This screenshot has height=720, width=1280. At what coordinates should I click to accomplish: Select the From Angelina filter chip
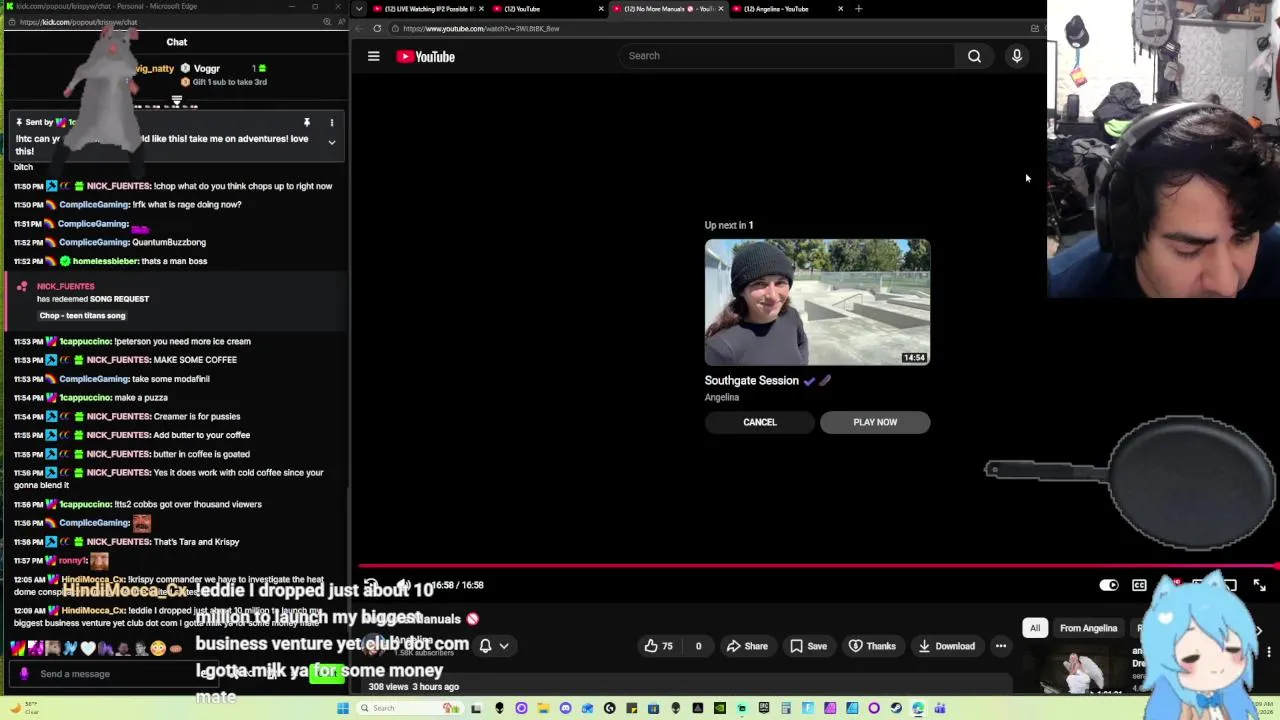click(1088, 628)
